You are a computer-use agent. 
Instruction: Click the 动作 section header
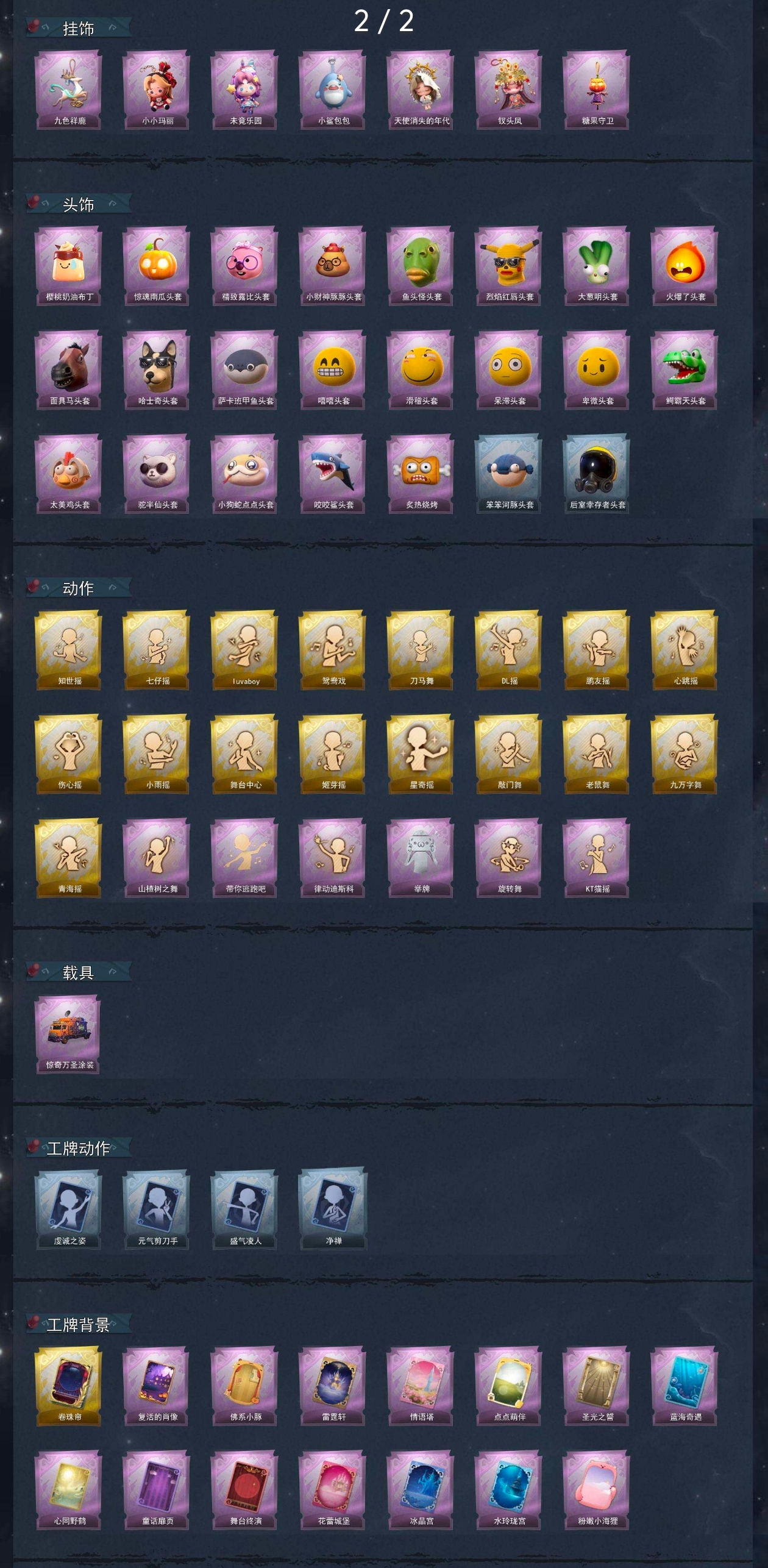point(79,588)
